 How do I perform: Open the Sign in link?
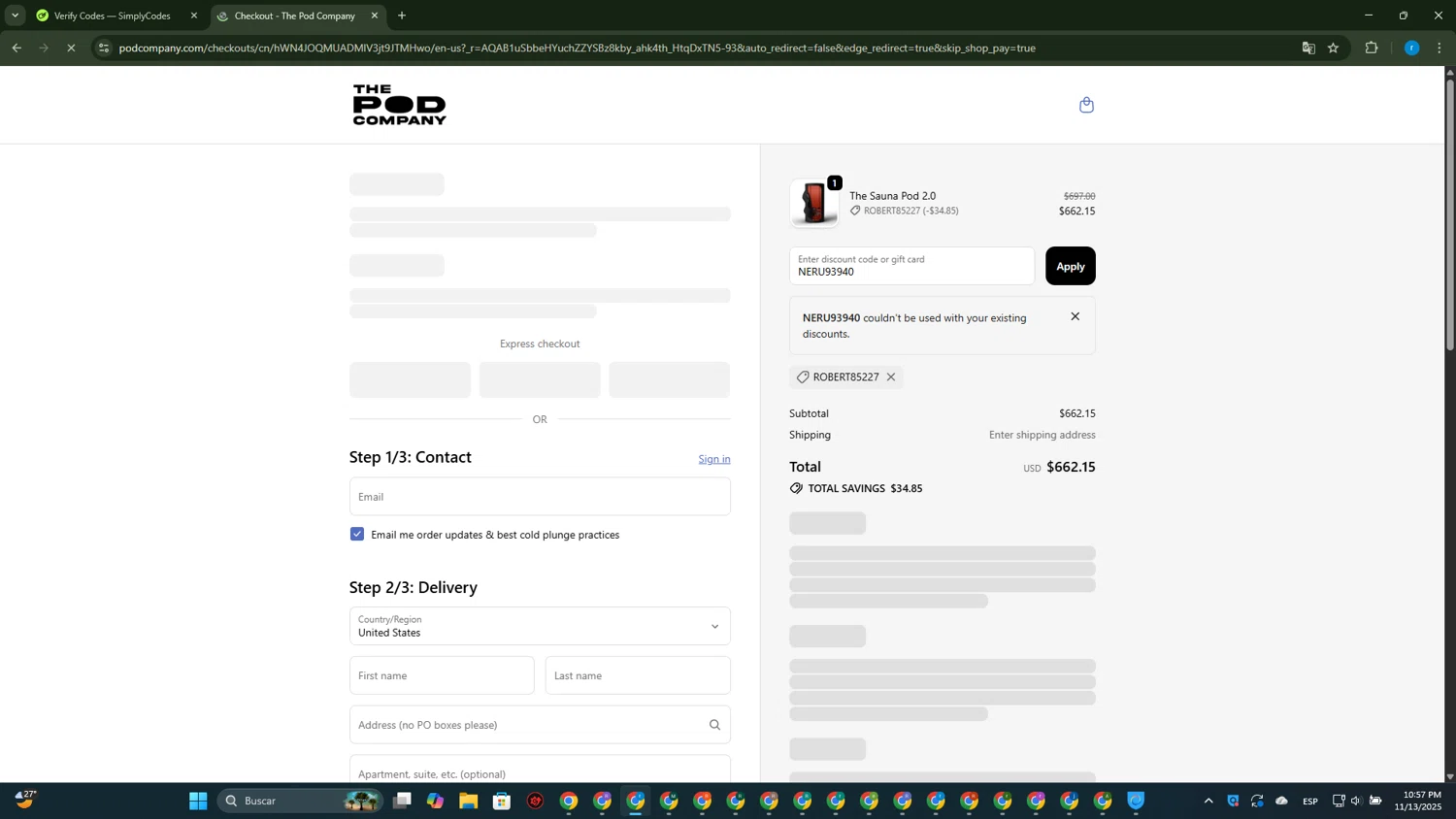tap(714, 459)
